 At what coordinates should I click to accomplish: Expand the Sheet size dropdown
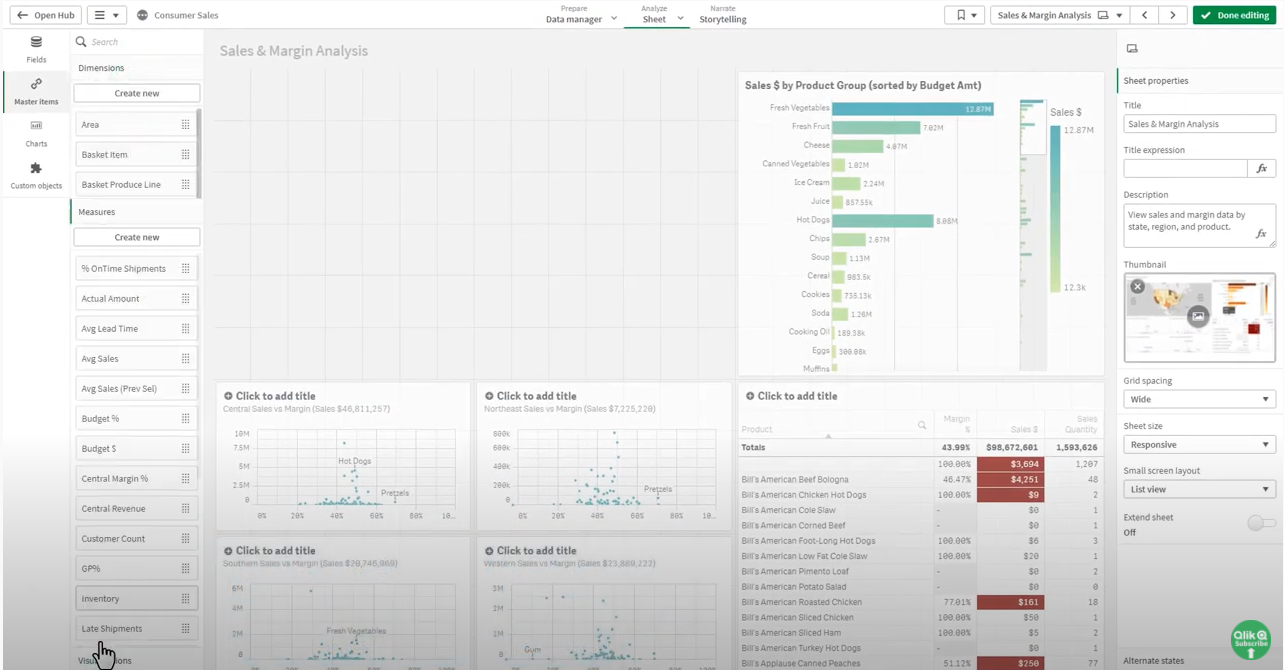click(x=1199, y=444)
